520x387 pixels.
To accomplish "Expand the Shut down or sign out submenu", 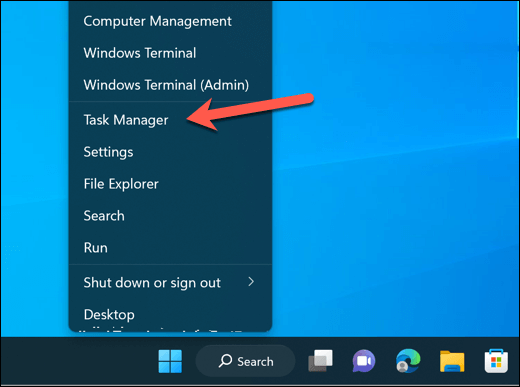I will 170,283.
